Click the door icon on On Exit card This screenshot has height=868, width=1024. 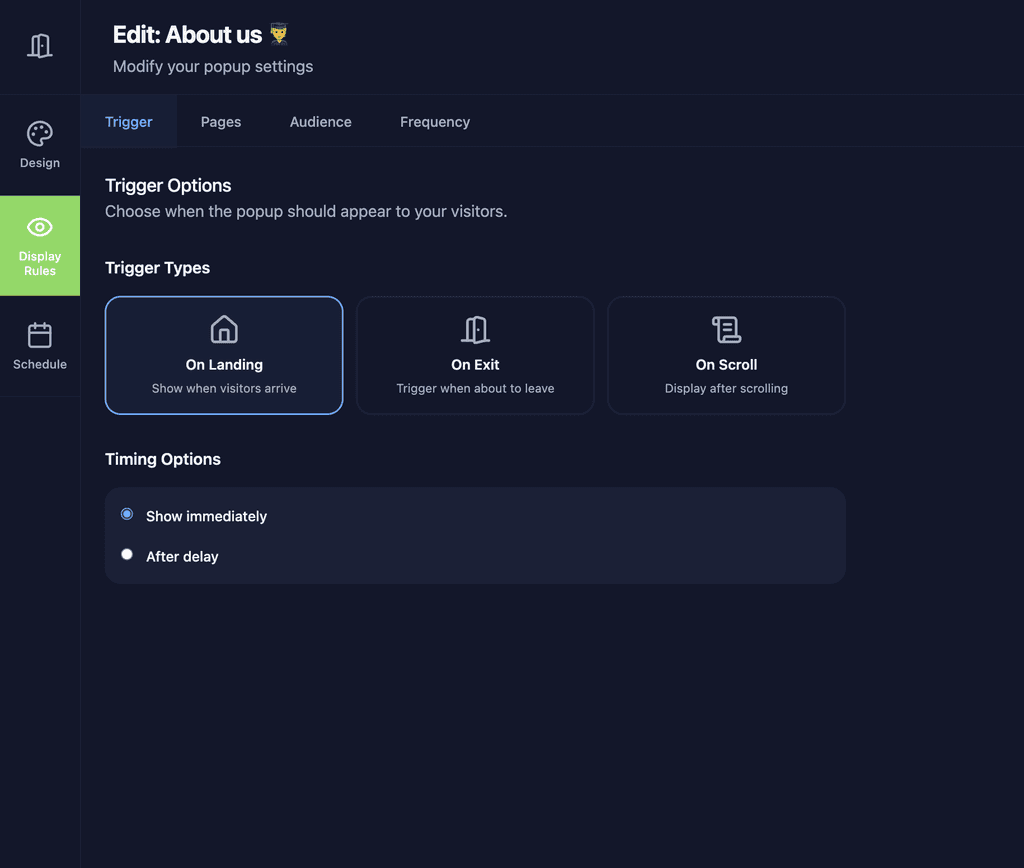coord(475,329)
